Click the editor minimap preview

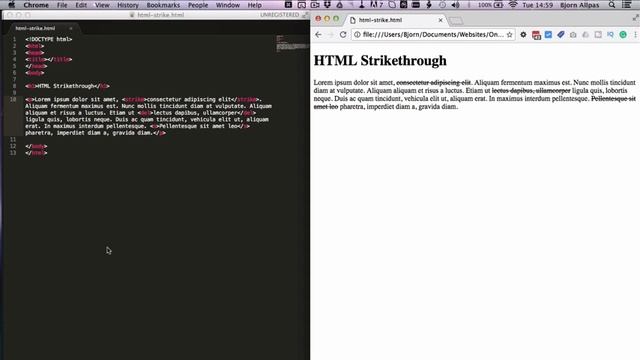[292, 44]
